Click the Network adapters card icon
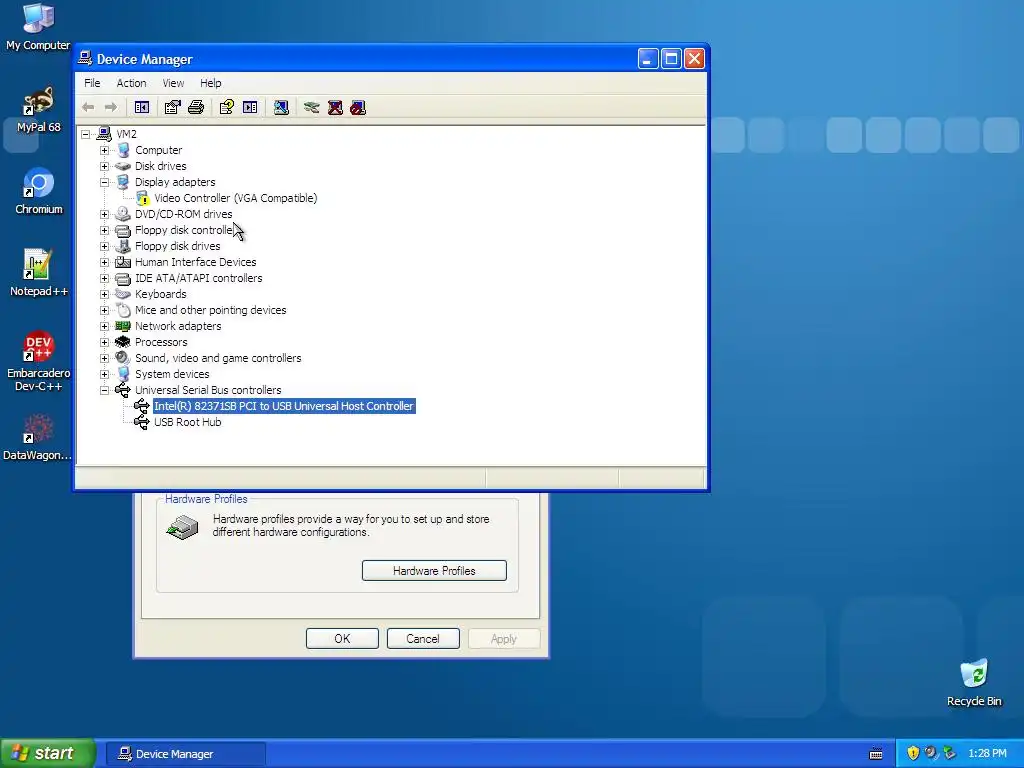Image resolution: width=1024 pixels, height=768 pixels. [123, 326]
